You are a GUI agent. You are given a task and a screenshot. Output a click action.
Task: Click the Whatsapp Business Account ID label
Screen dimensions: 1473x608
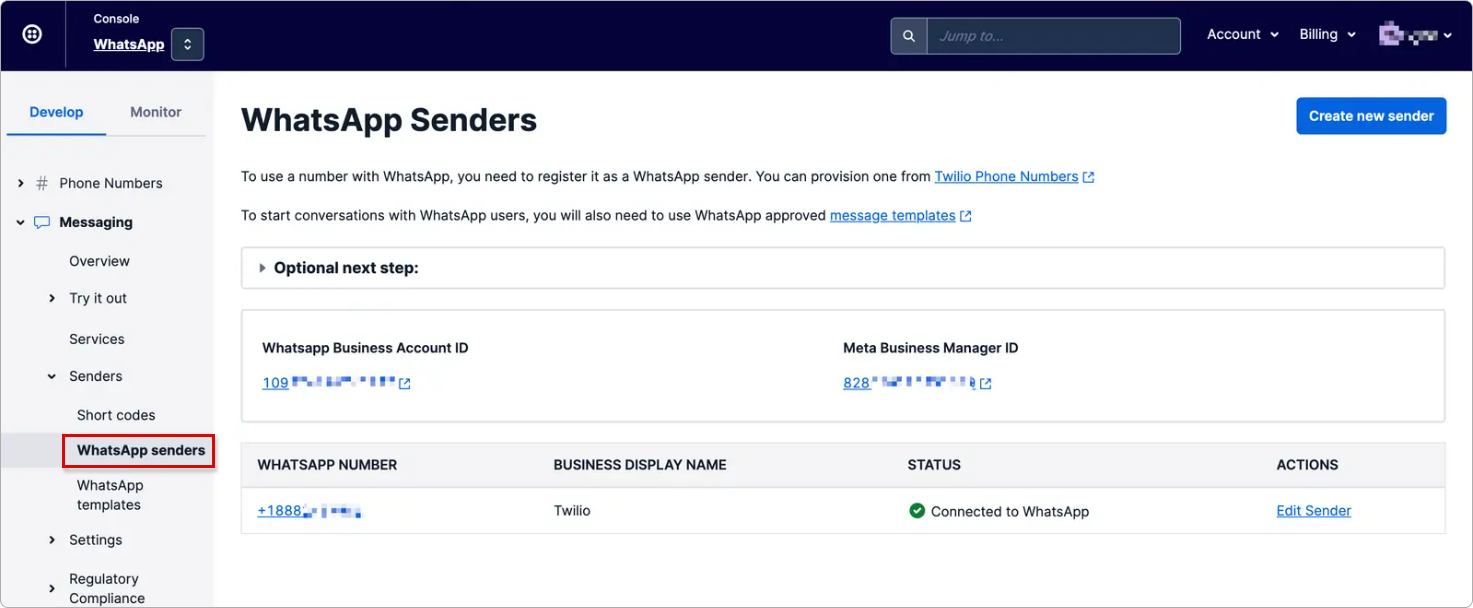pyautogui.click(x=365, y=348)
